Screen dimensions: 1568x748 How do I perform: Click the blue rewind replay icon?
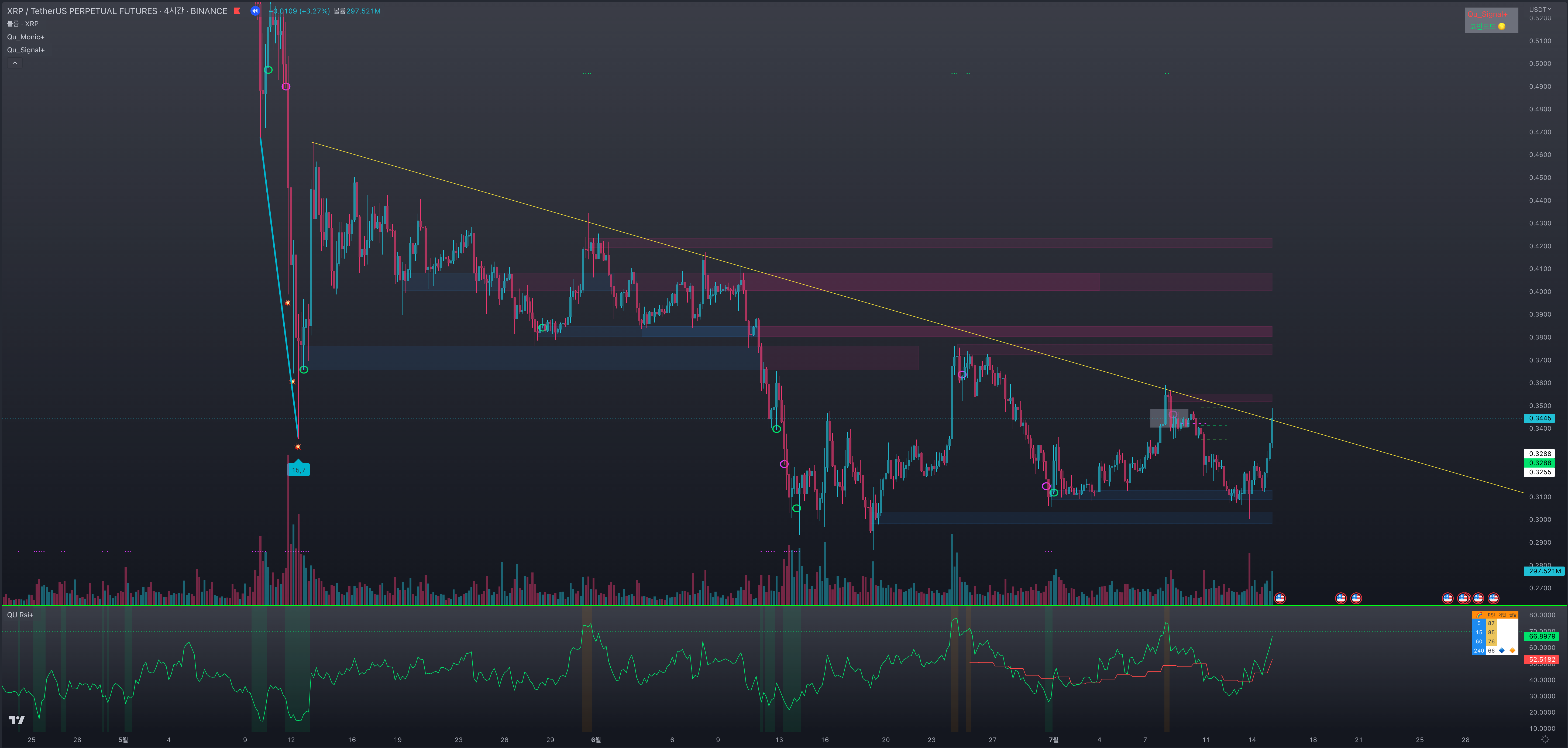[x=255, y=11]
